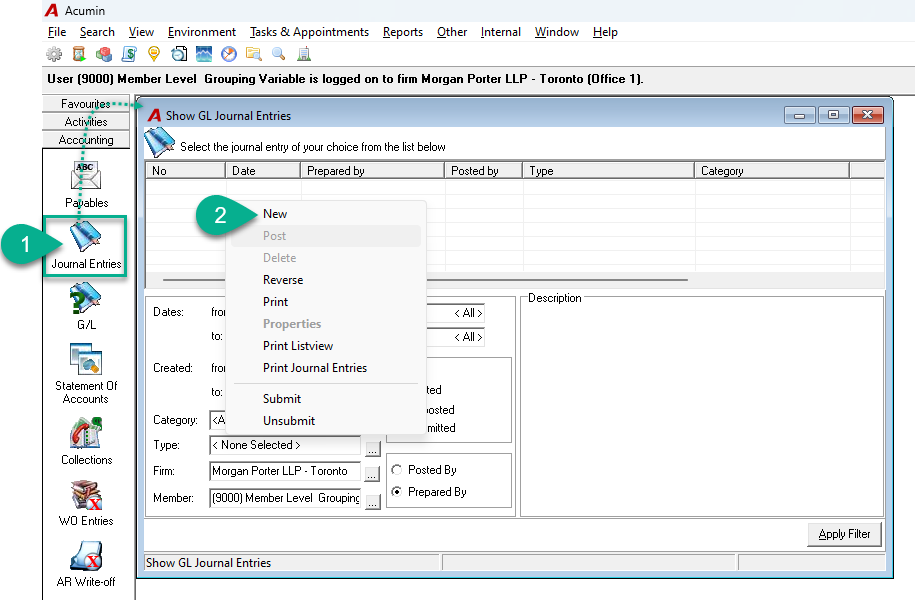
Task: Click the yellow map-pin toolbar icon
Action: click(153, 54)
